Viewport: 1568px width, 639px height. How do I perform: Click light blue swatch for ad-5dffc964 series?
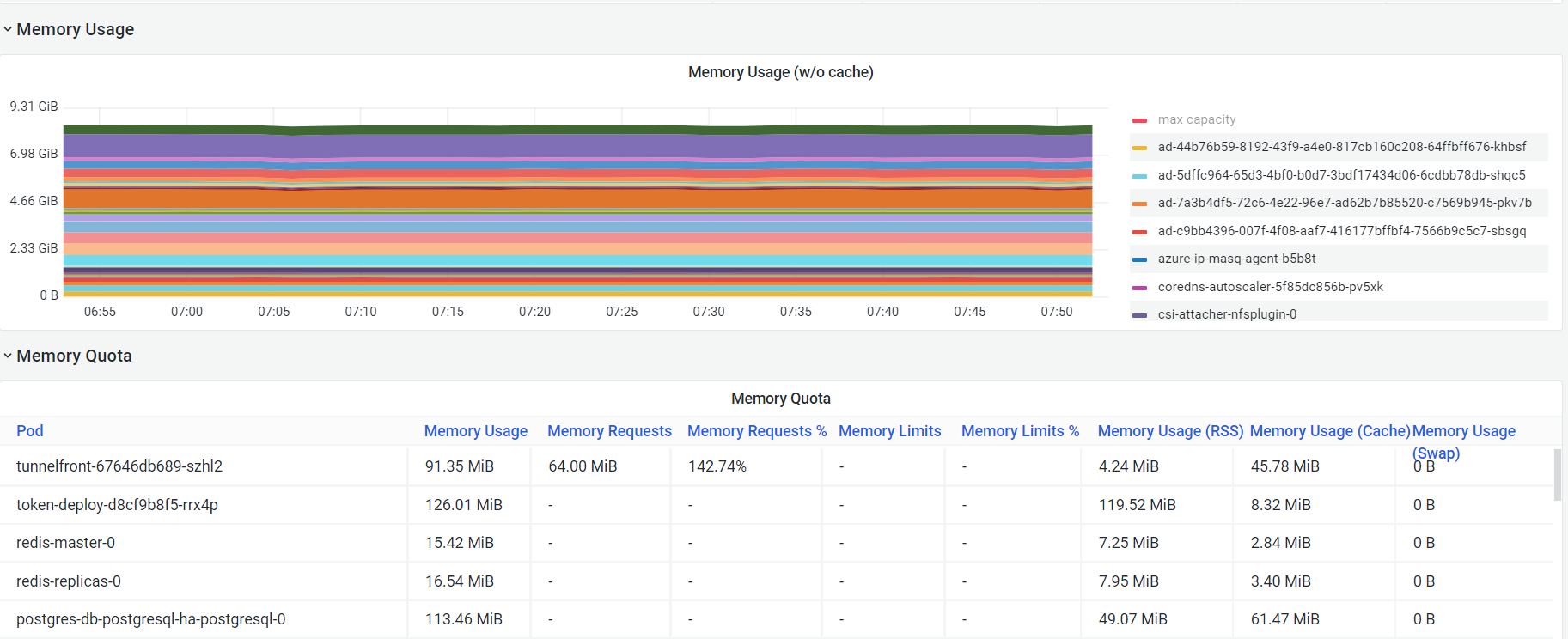click(1140, 176)
